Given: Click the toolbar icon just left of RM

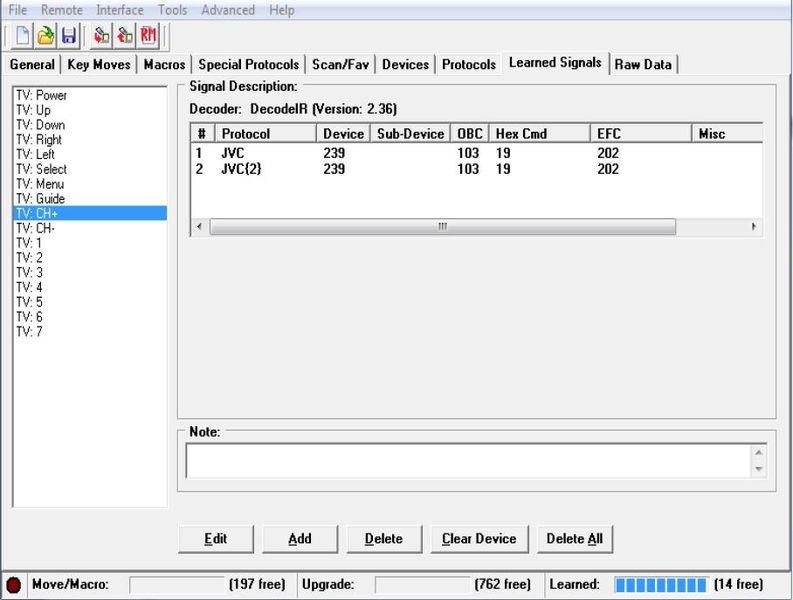Looking at the screenshot, I should 125,36.
